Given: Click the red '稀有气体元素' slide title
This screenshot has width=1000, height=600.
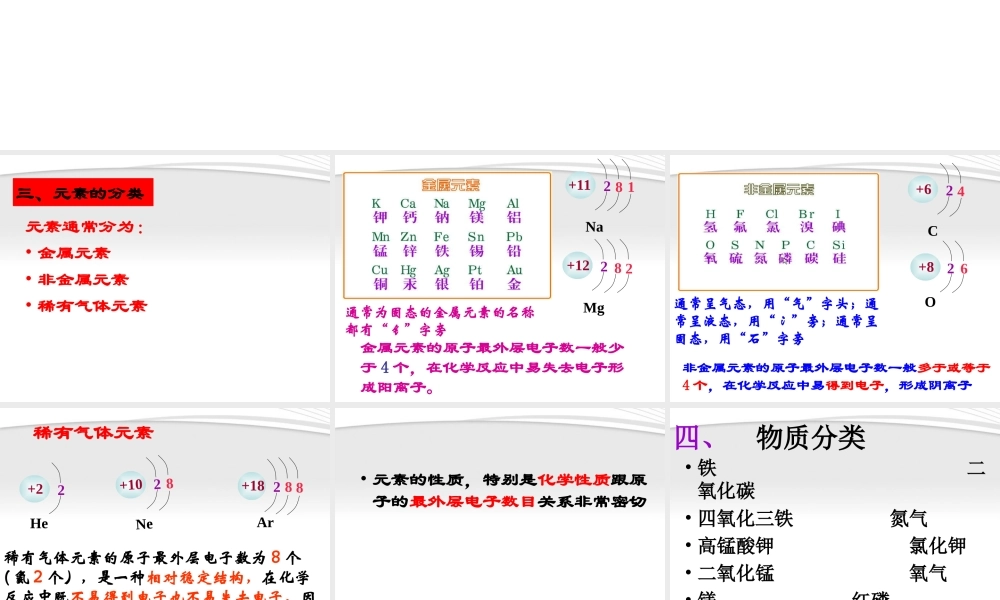Looking at the screenshot, I should pos(93,433).
